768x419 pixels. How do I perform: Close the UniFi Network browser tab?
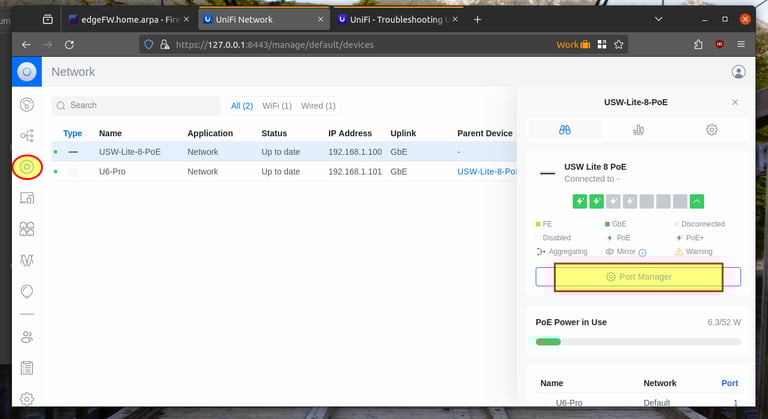coord(320,20)
